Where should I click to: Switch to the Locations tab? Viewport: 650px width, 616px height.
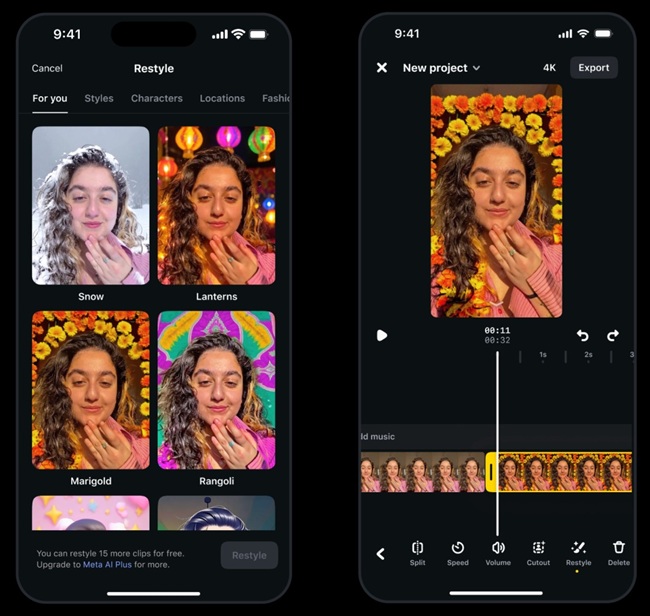222,98
